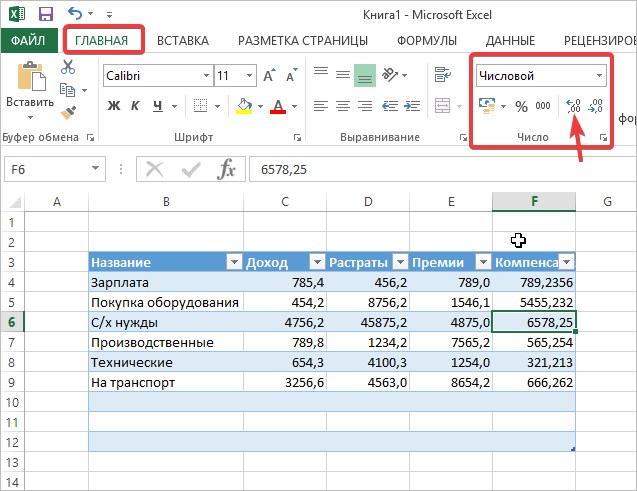Open the Доход column filter dropdown

[317, 262]
